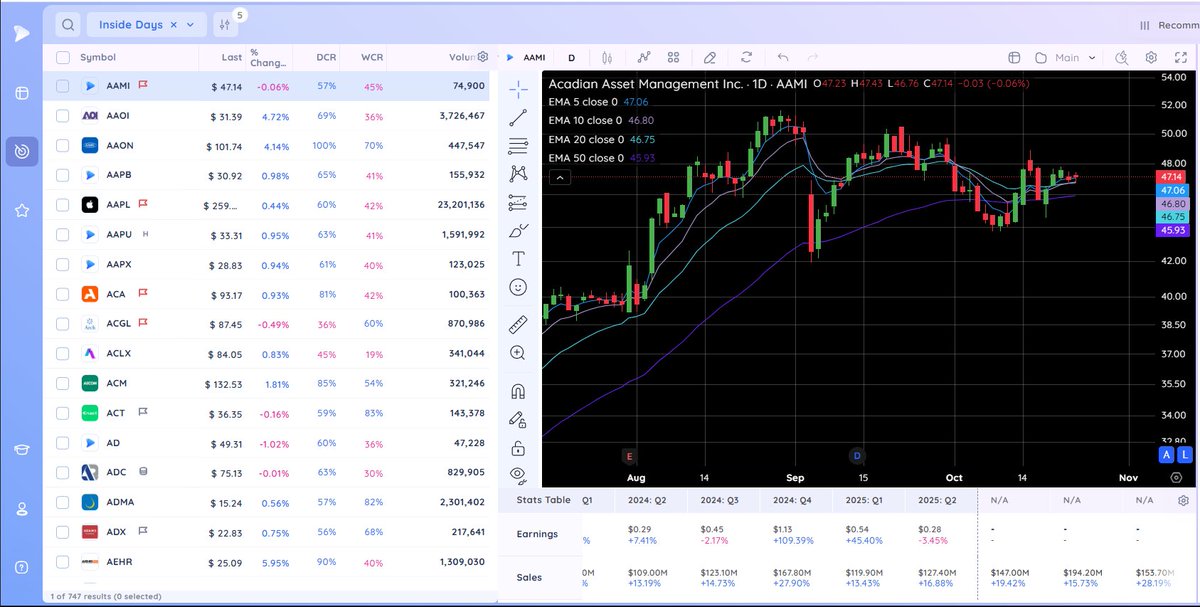Select the trend line drawing tool
Screen dimensions: 1200x607
[x=520, y=117]
